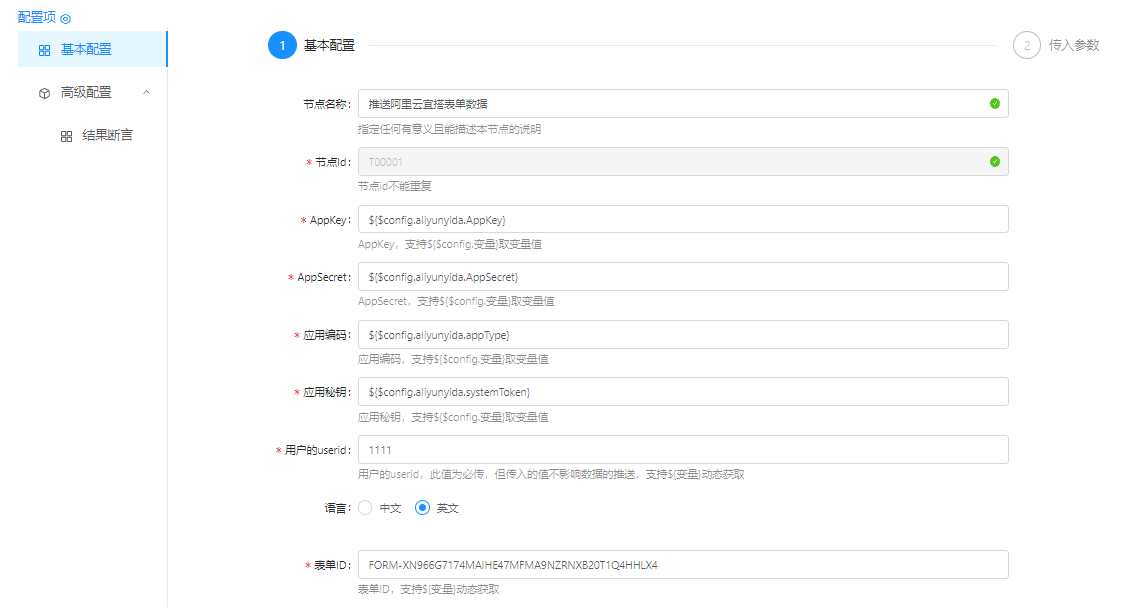The width and height of the screenshot is (1138, 607).
Task: Select the 中文 language radio button
Action: pyautogui.click(x=365, y=508)
